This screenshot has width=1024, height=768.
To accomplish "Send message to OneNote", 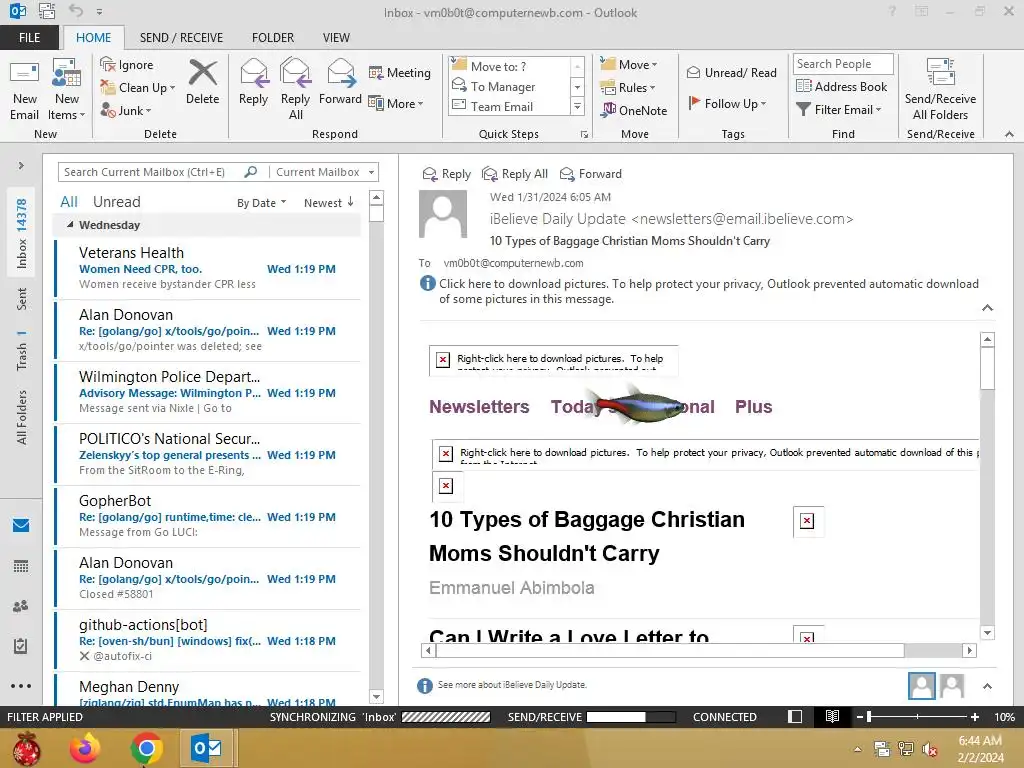I will (x=634, y=110).
